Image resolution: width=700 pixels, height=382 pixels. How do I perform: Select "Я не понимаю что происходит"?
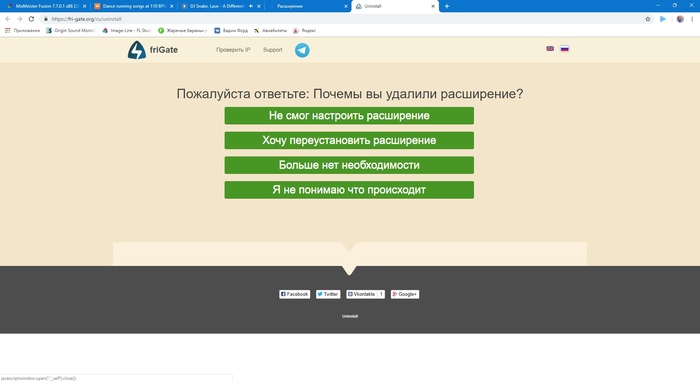tap(349, 190)
